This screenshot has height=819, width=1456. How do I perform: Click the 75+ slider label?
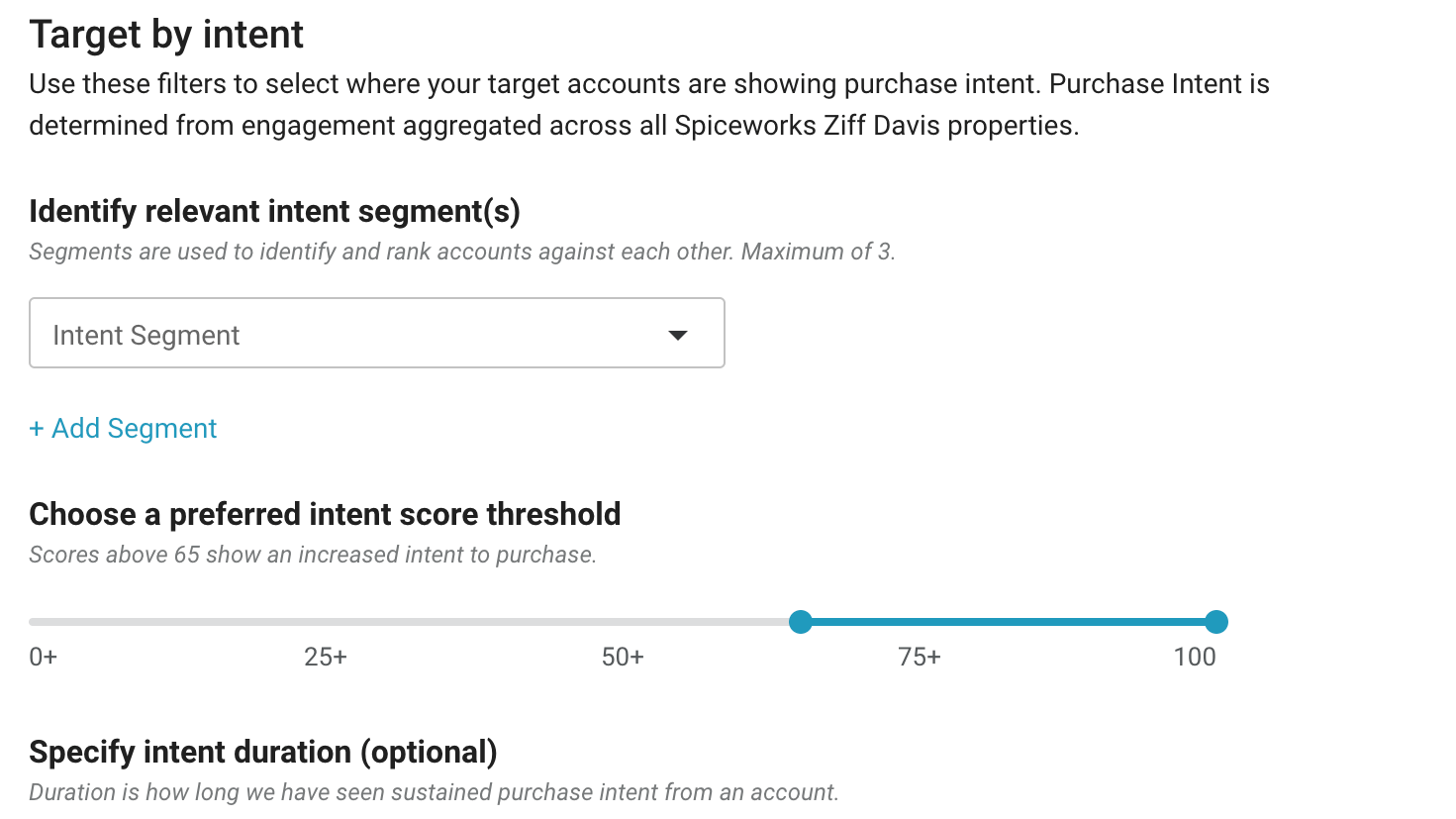pyautogui.click(x=920, y=658)
